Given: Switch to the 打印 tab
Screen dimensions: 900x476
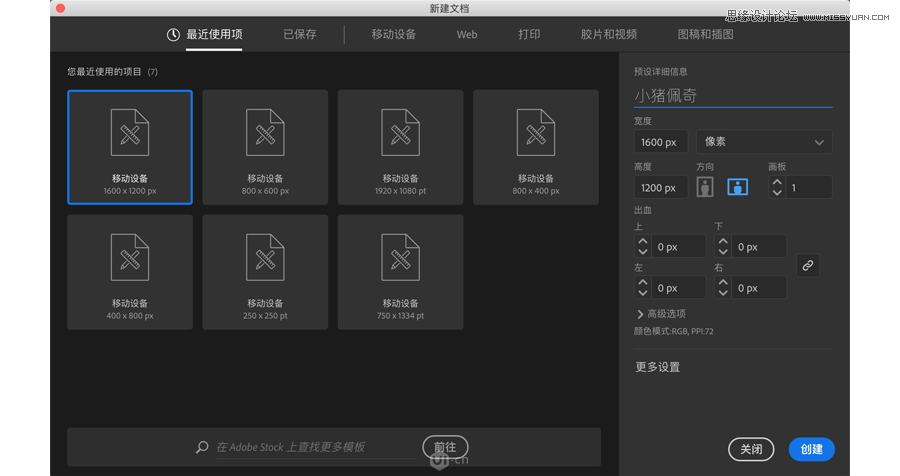Looking at the screenshot, I should 529,34.
